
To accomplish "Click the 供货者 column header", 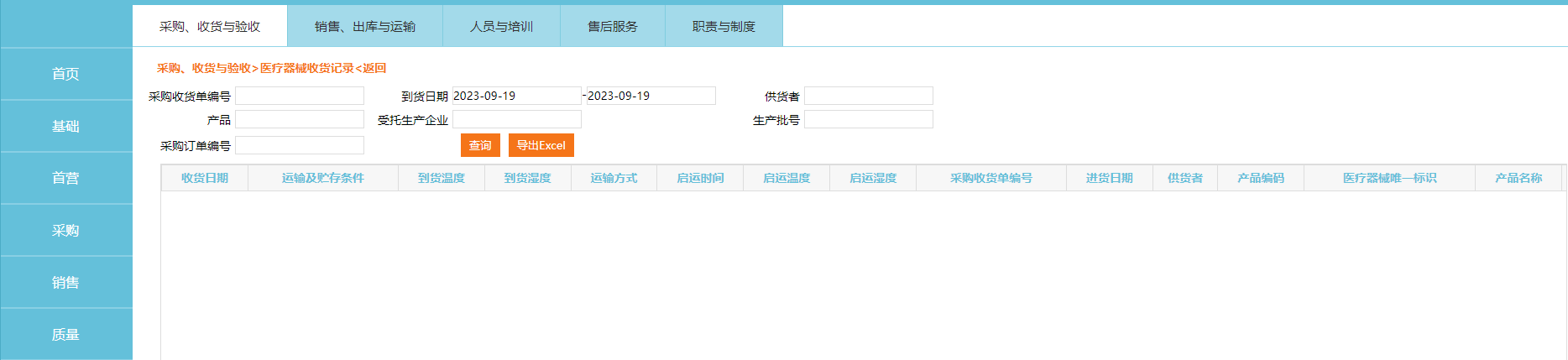I will pyautogui.click(x=1185, y=178).
